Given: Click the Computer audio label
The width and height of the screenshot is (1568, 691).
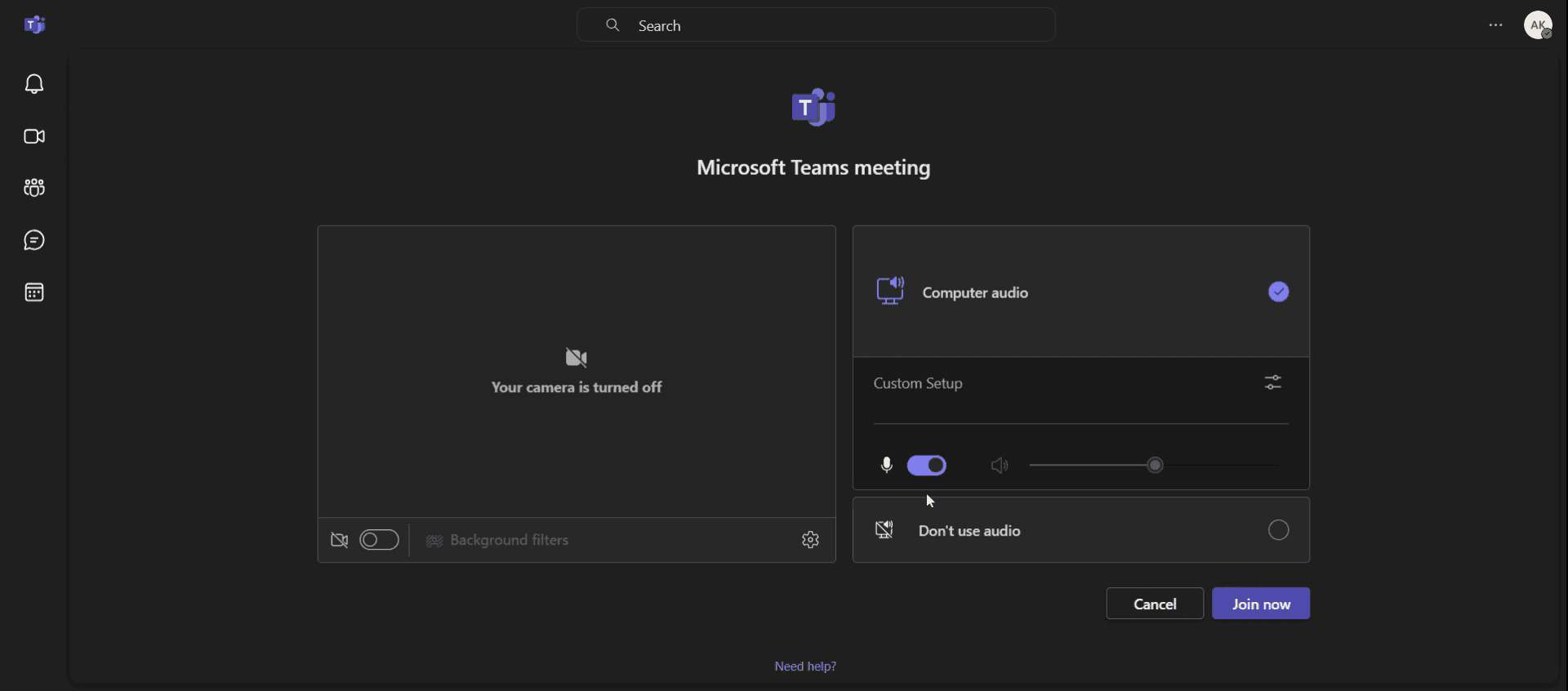Looking at the screenshot, I should point(975,292).
